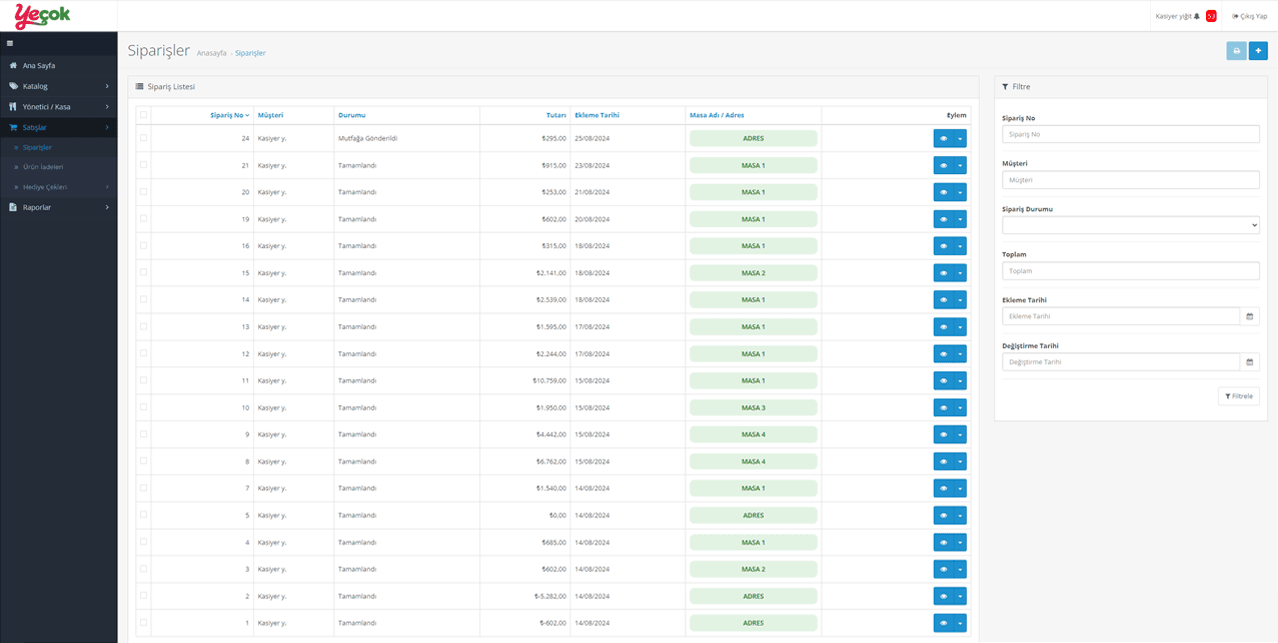This screenshot has width=1278, height=643.
Task: Open the action dropdown caret for order 7
Action: (x=960, y=488)
